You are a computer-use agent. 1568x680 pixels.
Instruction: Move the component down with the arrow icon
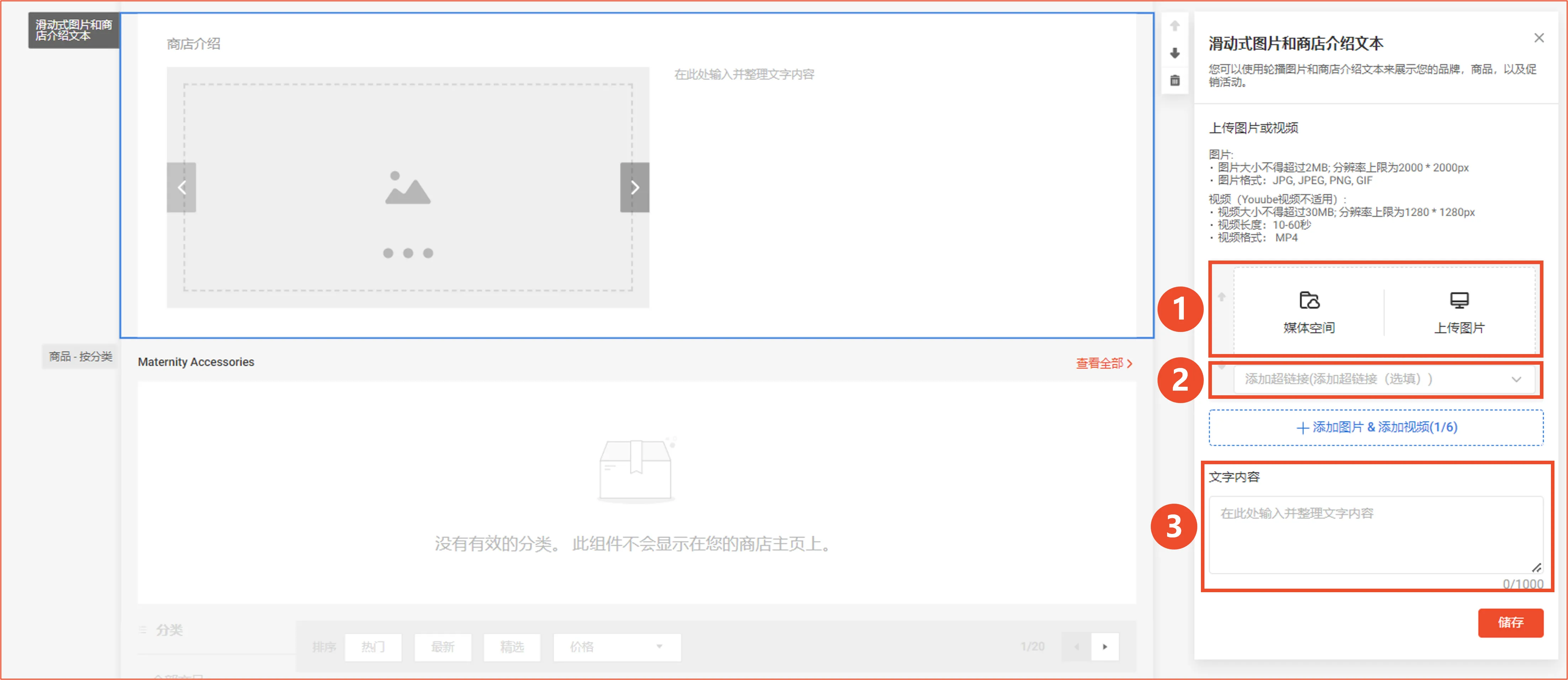coord(1175,54)
